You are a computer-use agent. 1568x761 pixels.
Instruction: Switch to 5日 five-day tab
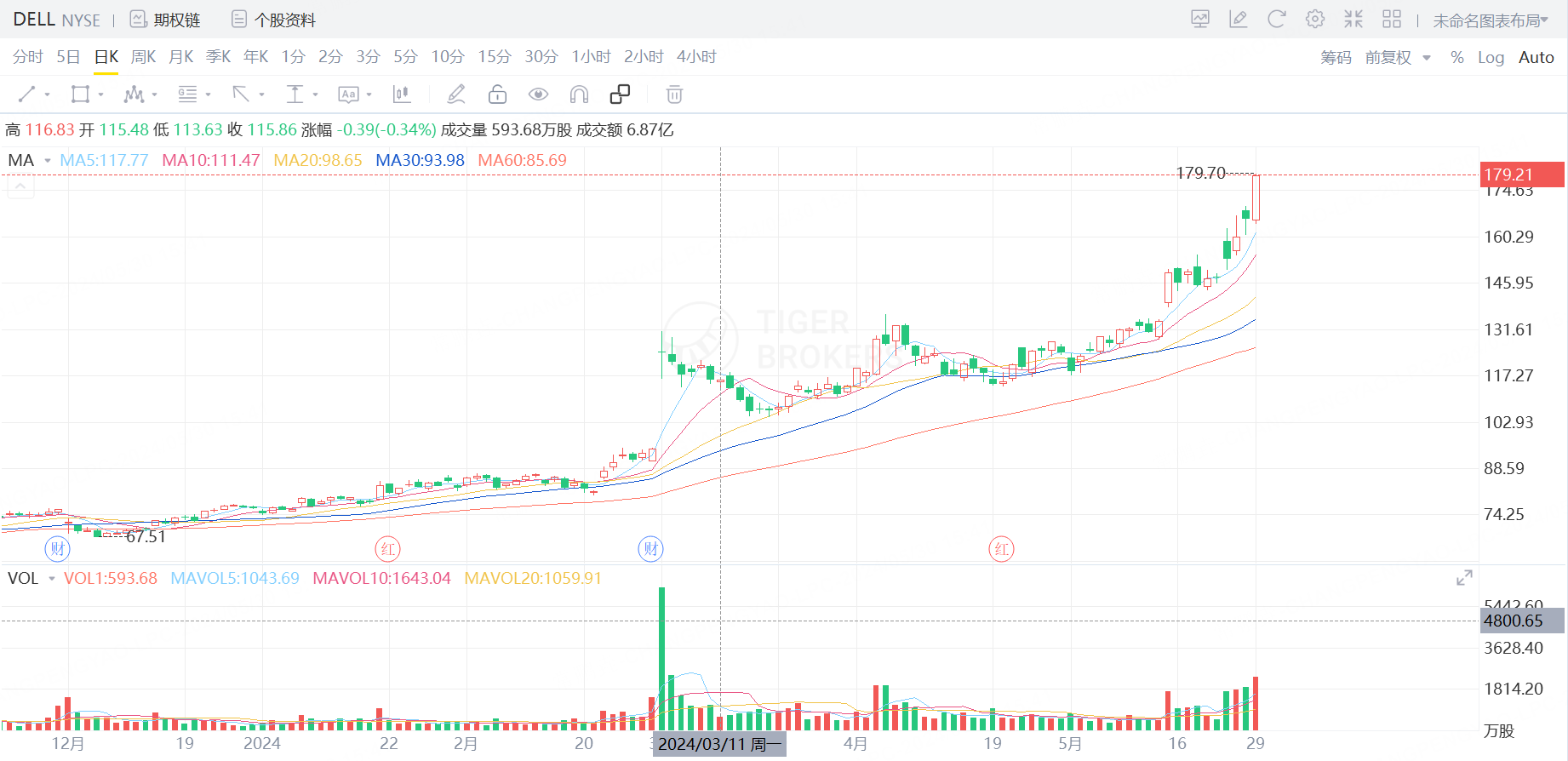coord(68,57)
